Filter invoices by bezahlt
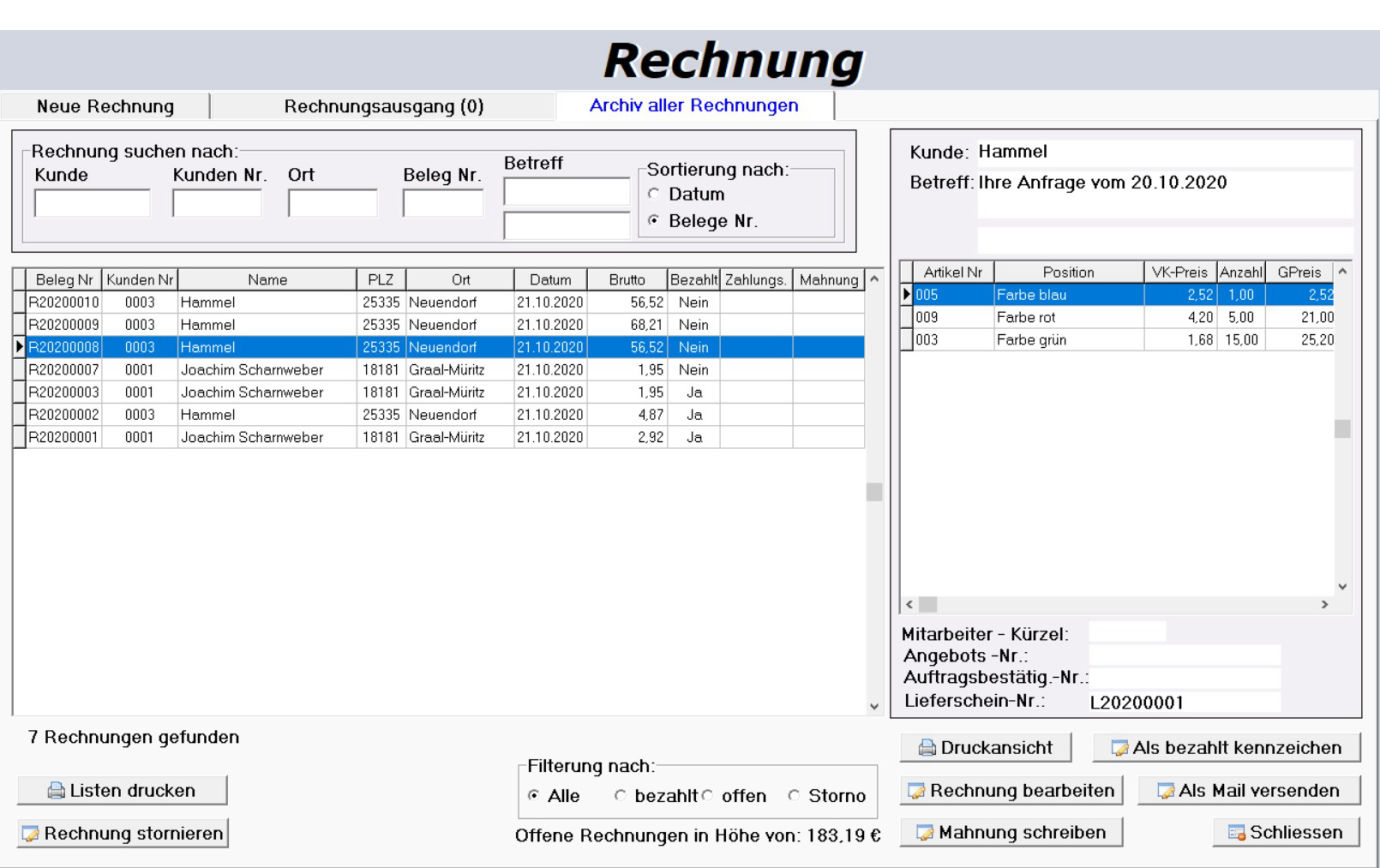 621,797
